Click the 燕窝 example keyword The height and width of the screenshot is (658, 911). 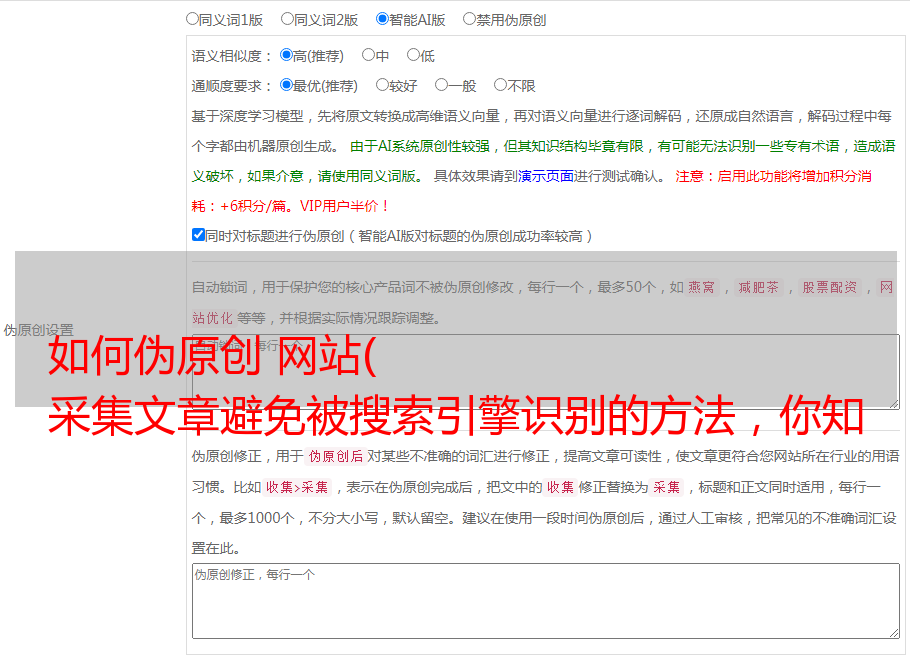click(702, 287)
